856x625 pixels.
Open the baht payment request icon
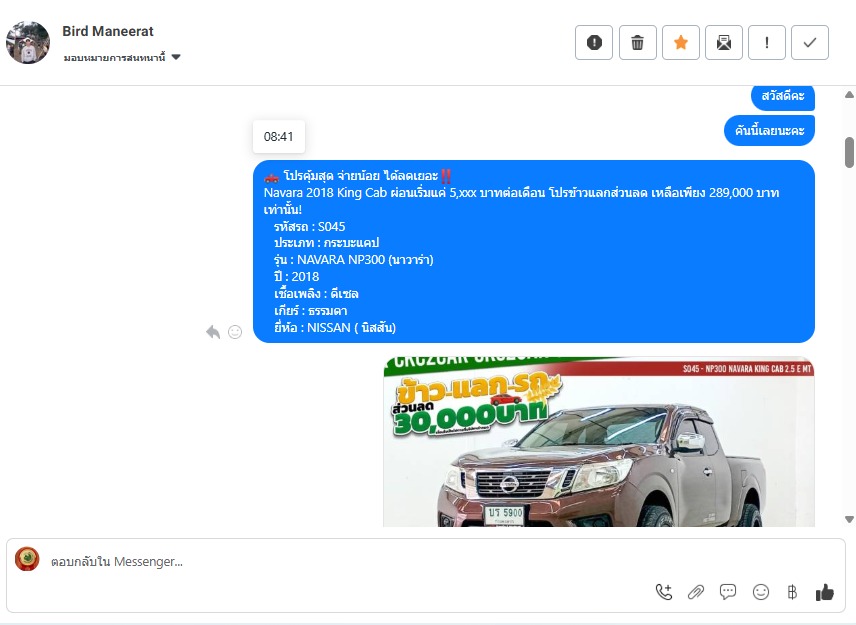(x=792, y=592)
